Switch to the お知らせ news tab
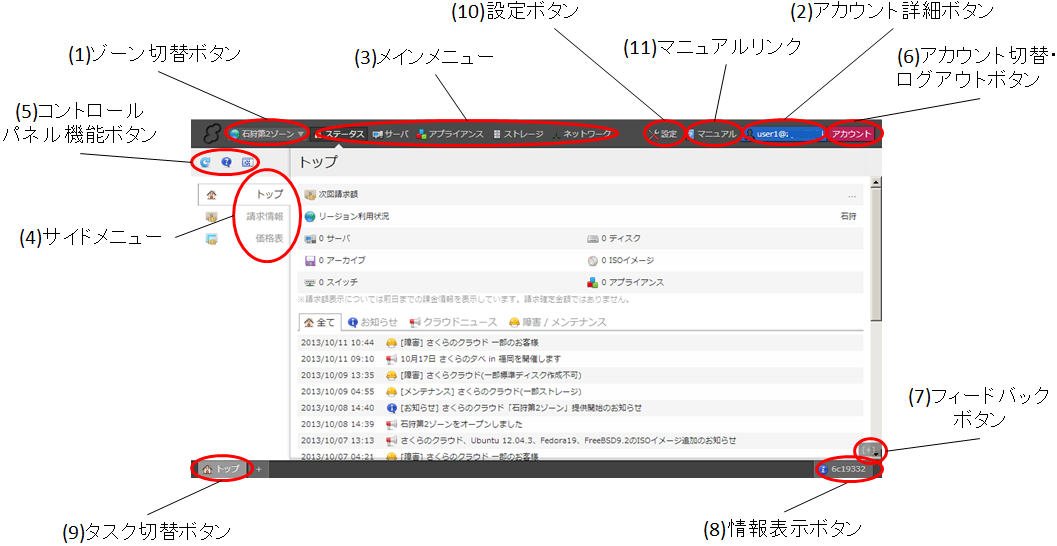Image resolution: width=1057 pixels, height=546 pixels. point(373,323)
